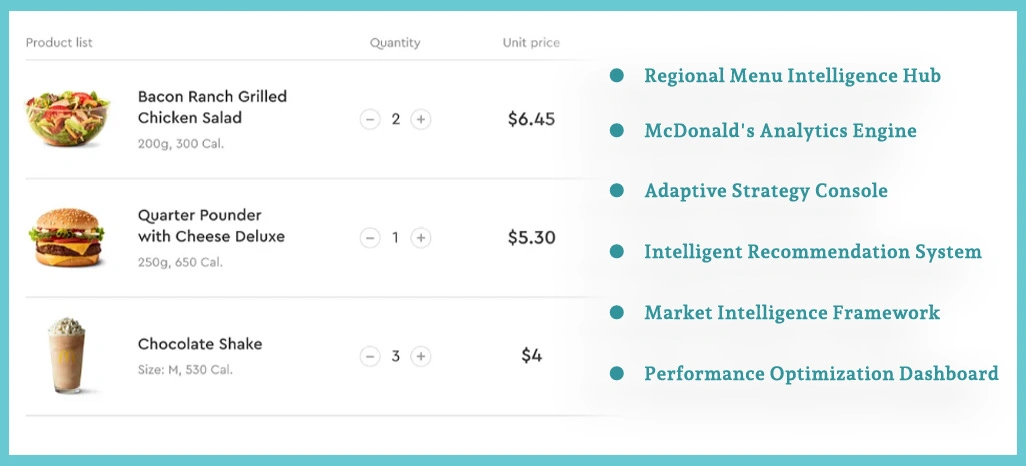Image resolution: width=1026 pixels, height=466 pixels.
Task: Decrease quantity of Bacon Ranch Grilled Chicken Salad
Action: (370, 119)
